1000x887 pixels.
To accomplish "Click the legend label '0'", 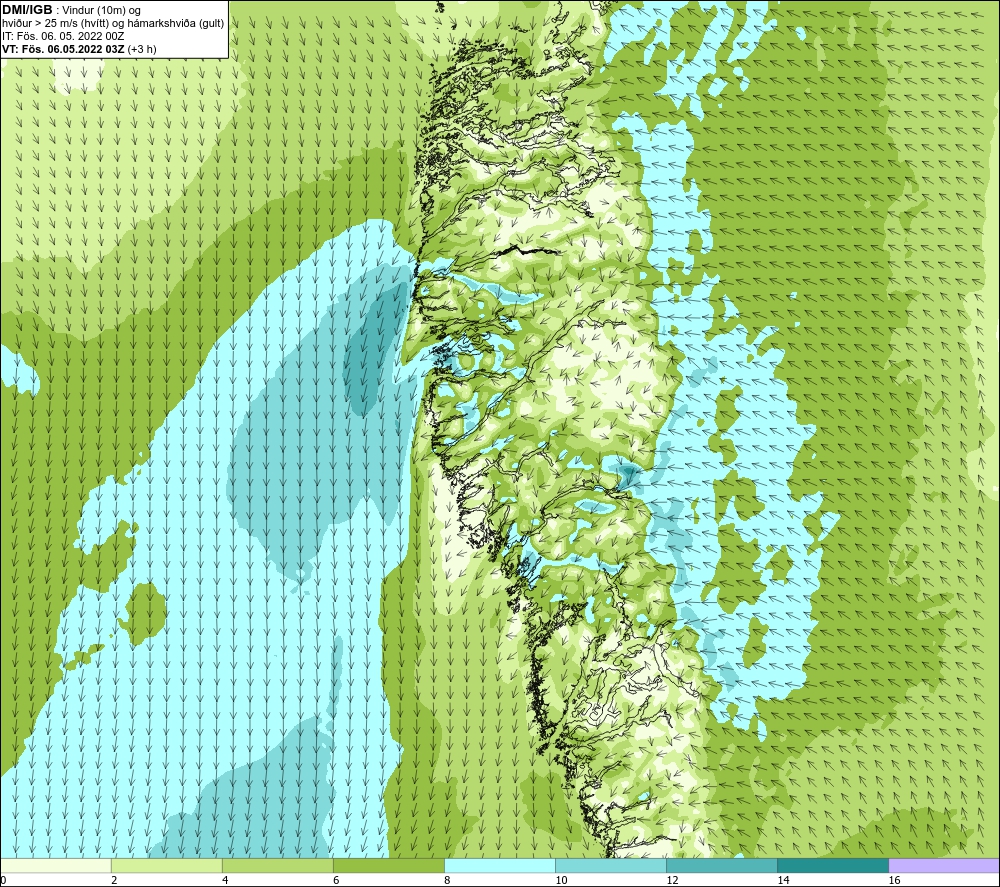I will click(x=3, y=881).
